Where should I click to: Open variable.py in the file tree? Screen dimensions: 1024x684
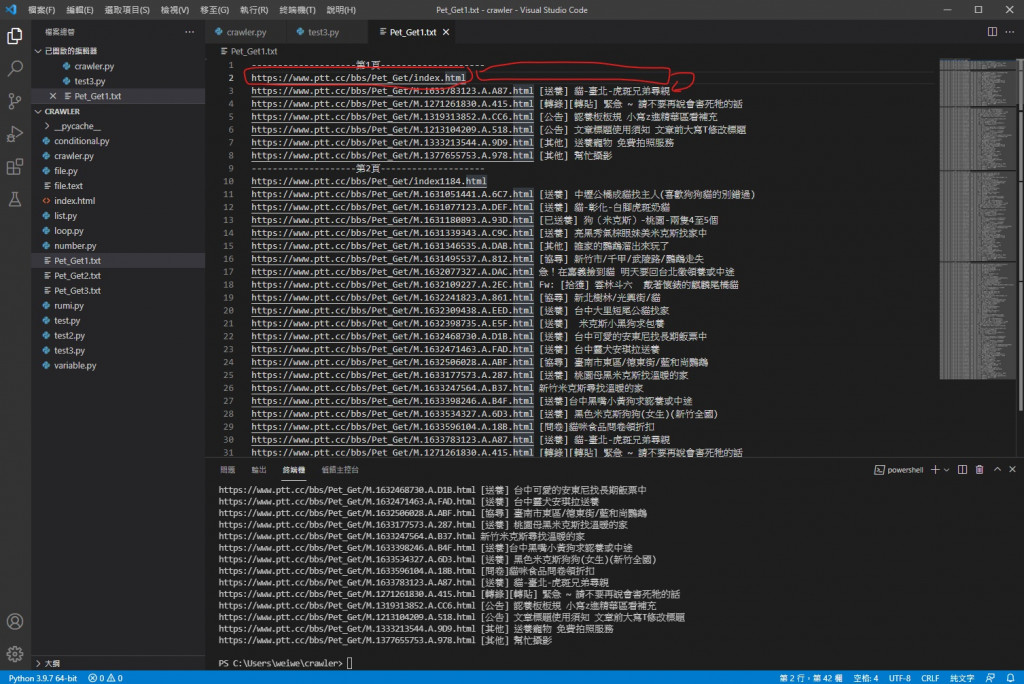75,366
